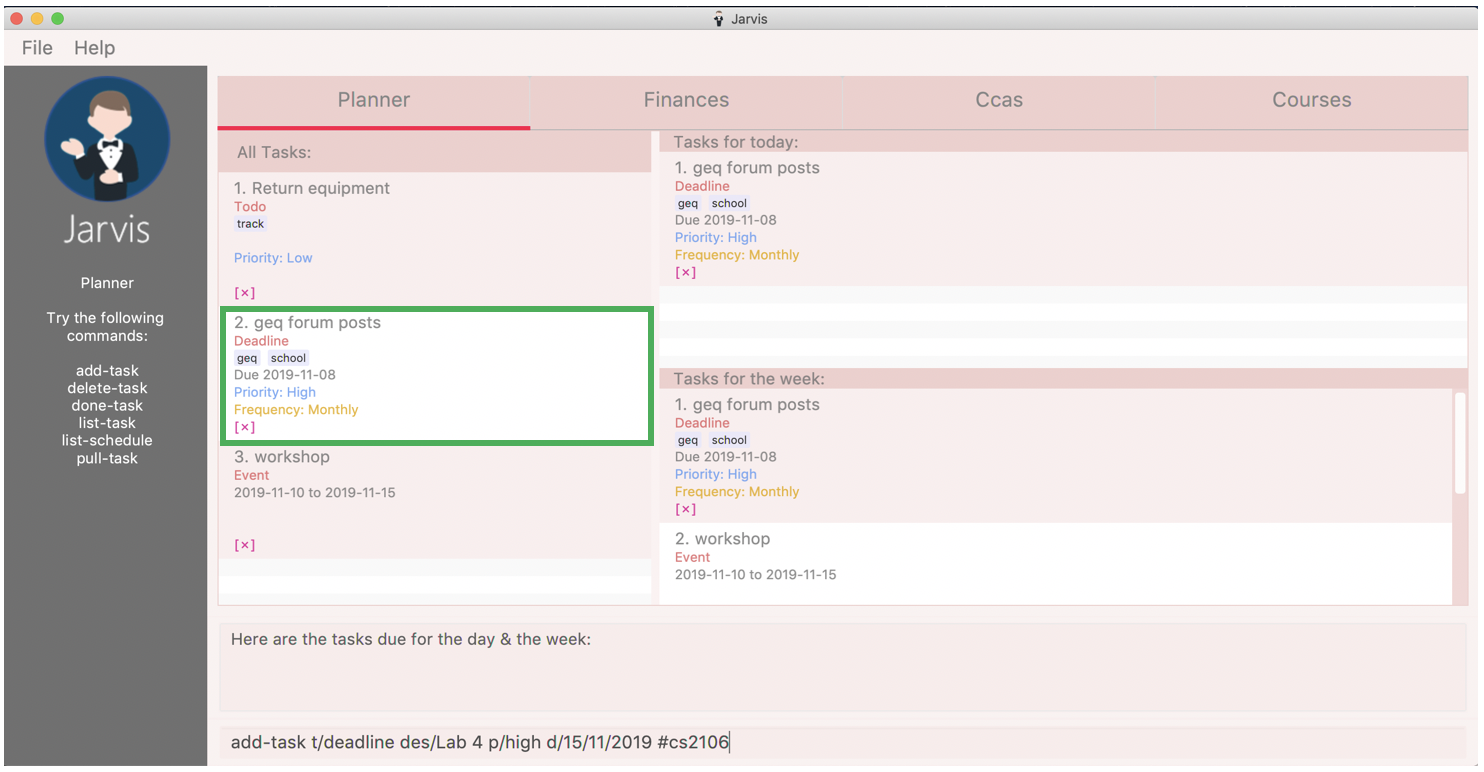
Task: Open the Ccas tab
Action: point(999,100)
